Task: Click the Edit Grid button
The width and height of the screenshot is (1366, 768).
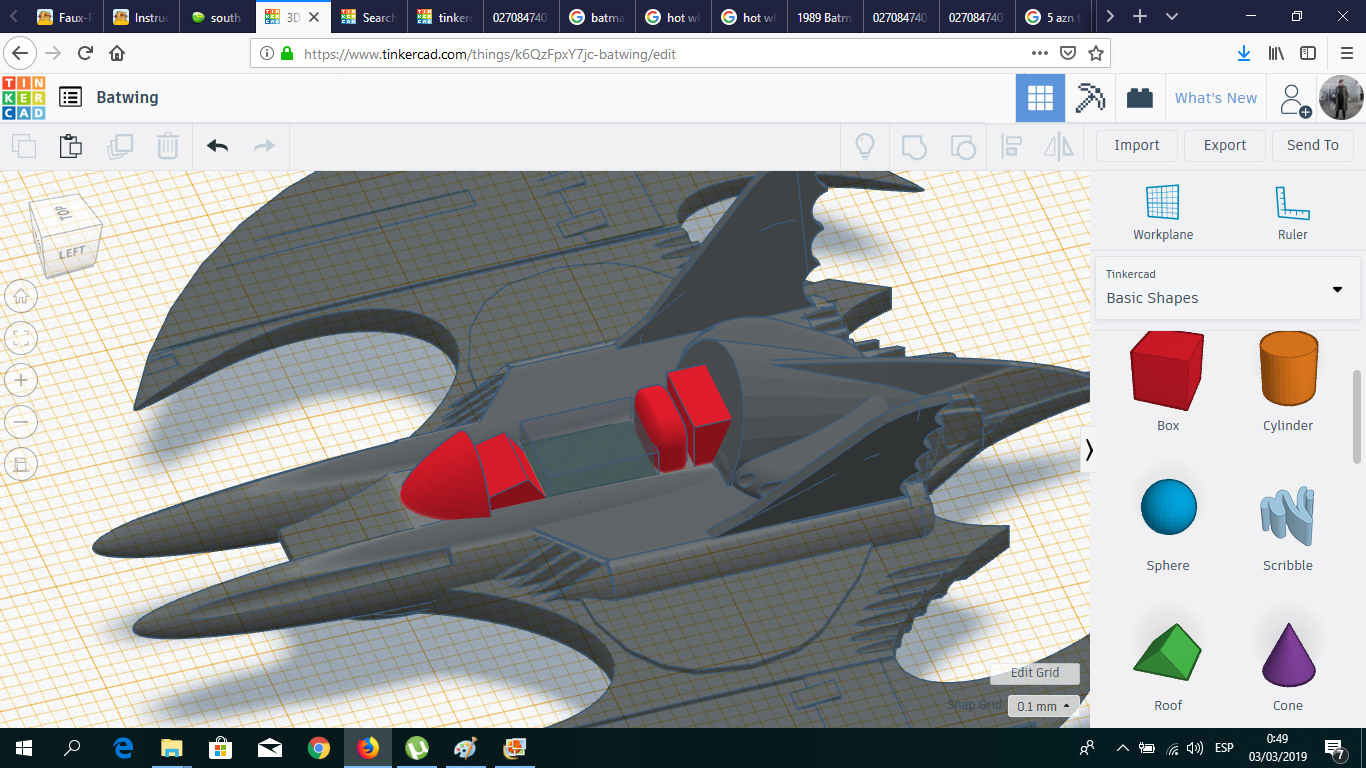Action: pyautogui.click(x=1035, y=673)
